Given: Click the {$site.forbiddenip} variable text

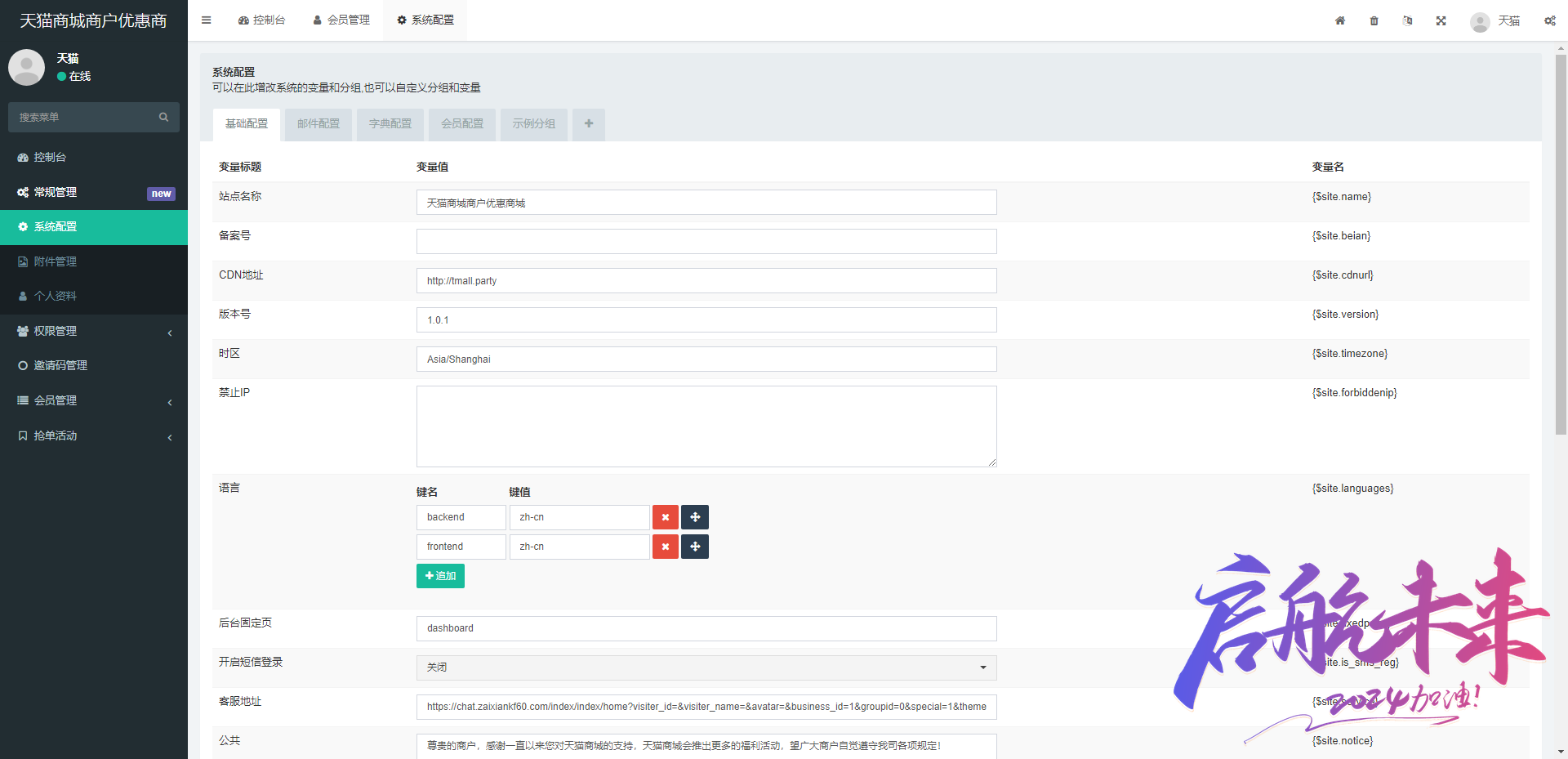Looking at the screenshot, I should coord(1355,393).
